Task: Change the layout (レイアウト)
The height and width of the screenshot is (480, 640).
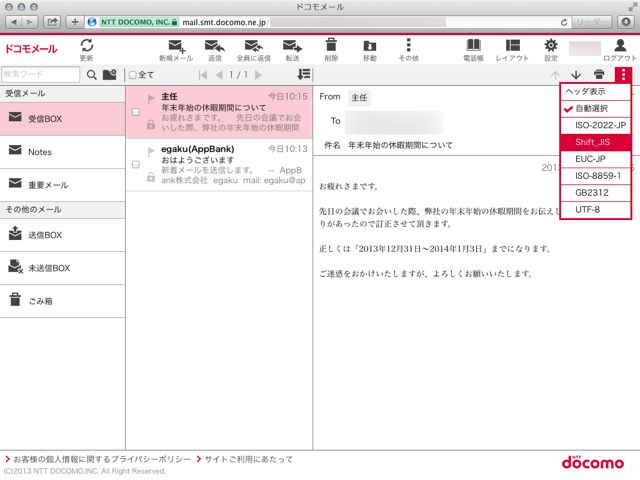Action: (512, 50)
